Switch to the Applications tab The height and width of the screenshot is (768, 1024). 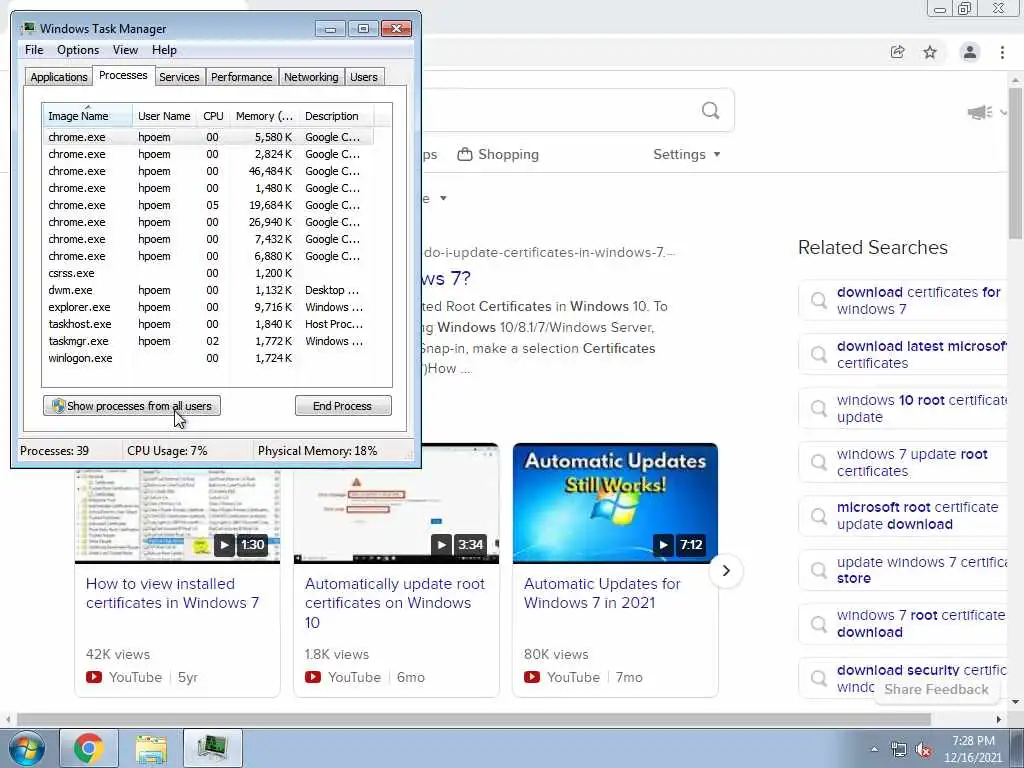point(59,77)
